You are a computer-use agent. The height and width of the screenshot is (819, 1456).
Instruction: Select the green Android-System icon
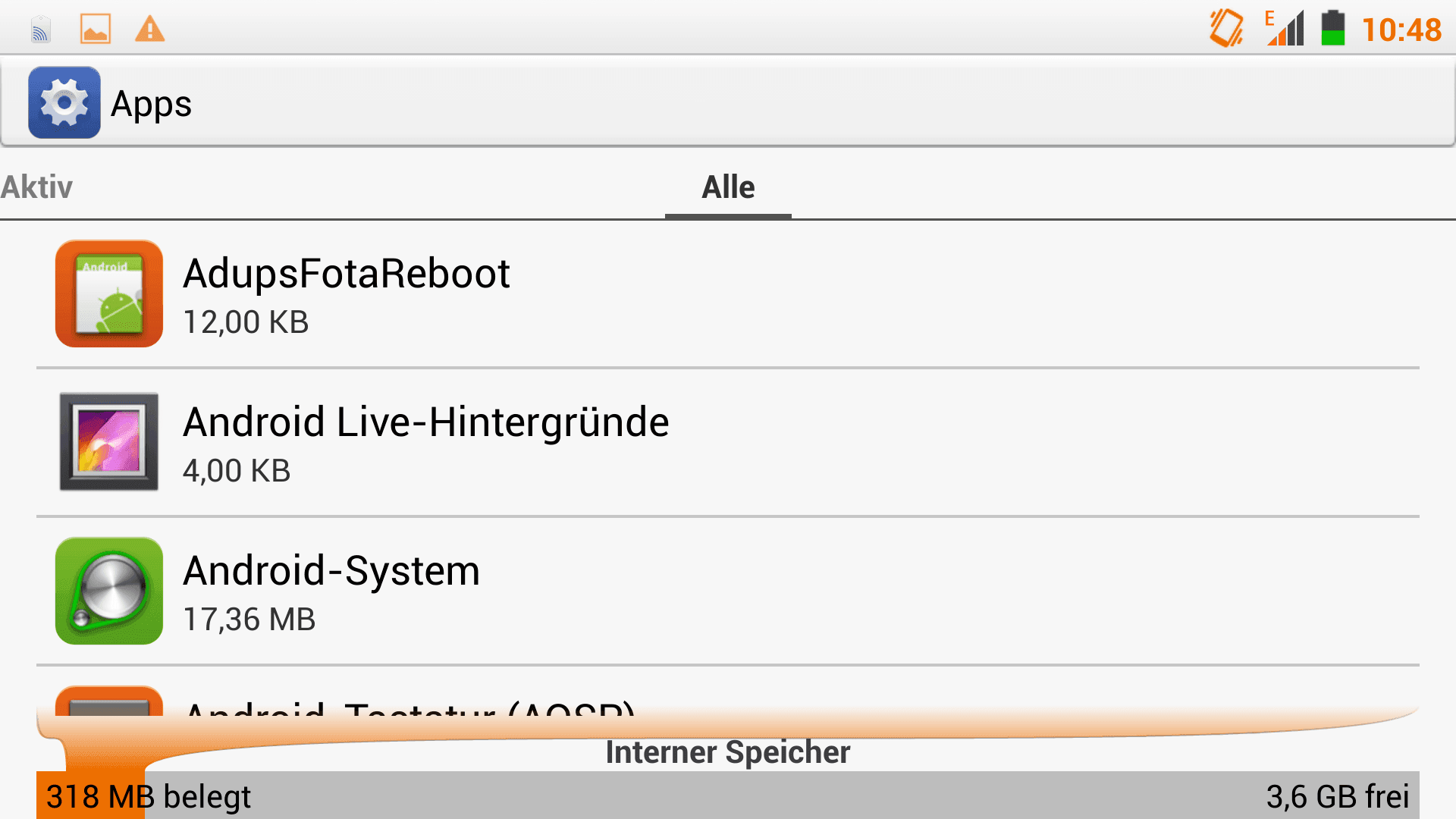pyautogui.click(x=109, y=591)
